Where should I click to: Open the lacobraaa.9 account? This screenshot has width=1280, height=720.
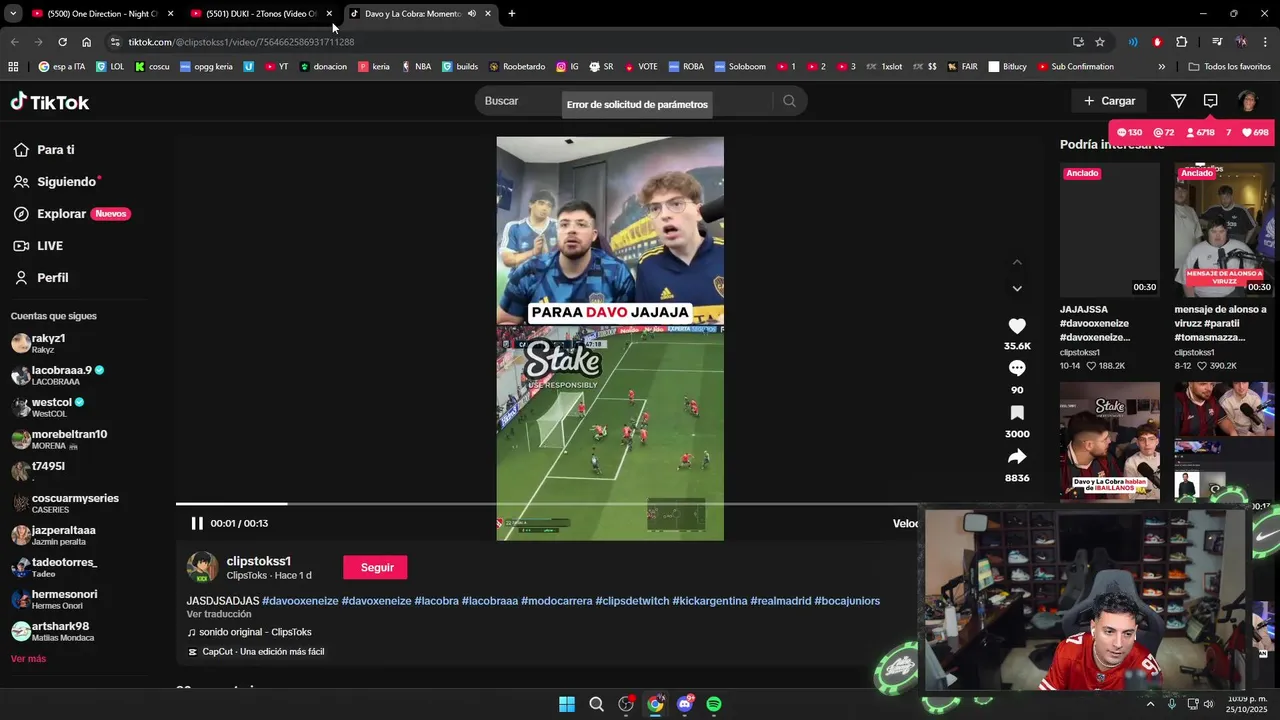click(57, 375)
